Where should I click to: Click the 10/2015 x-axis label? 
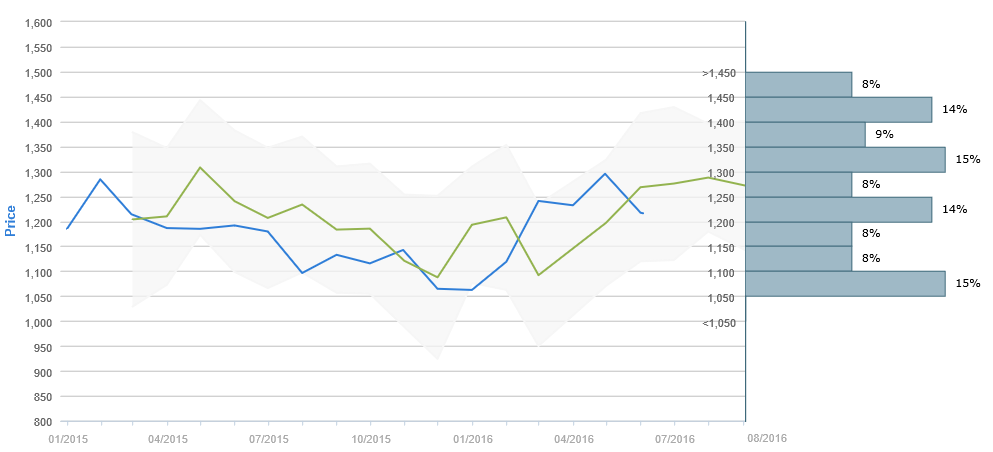[x=370, y=439]
